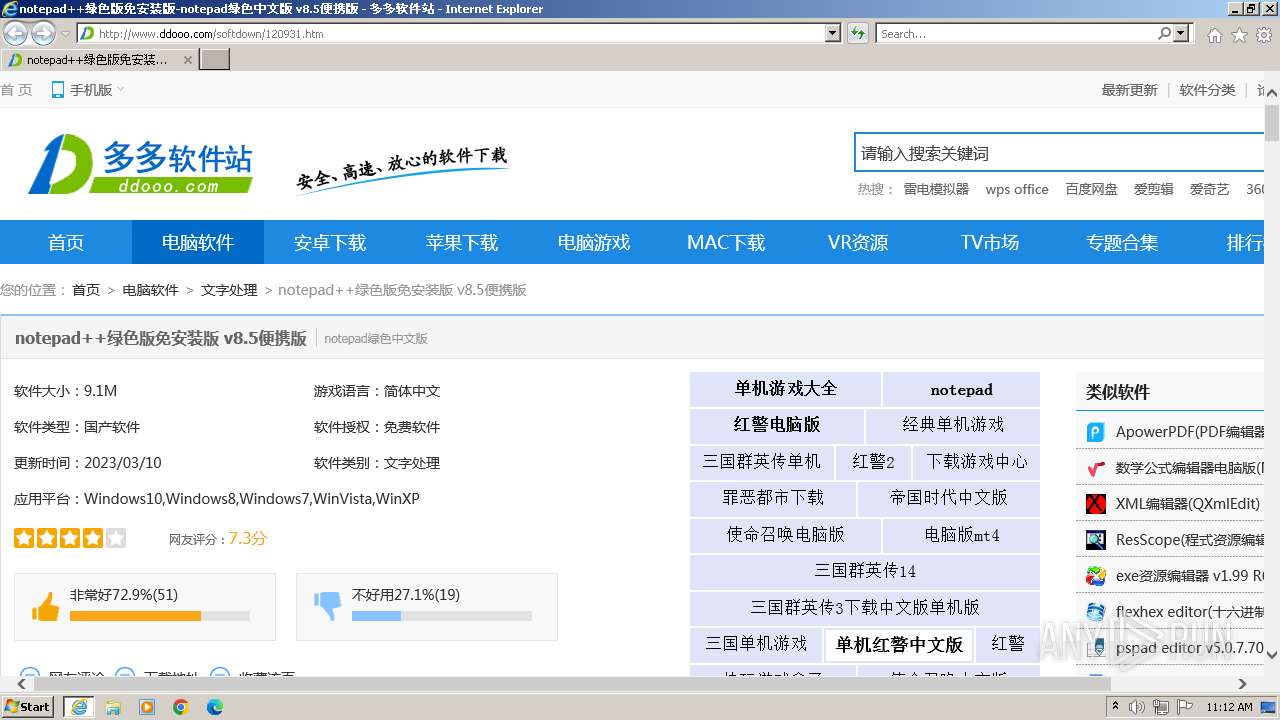Click the flexhex editor app icon

coord(1096,612)
